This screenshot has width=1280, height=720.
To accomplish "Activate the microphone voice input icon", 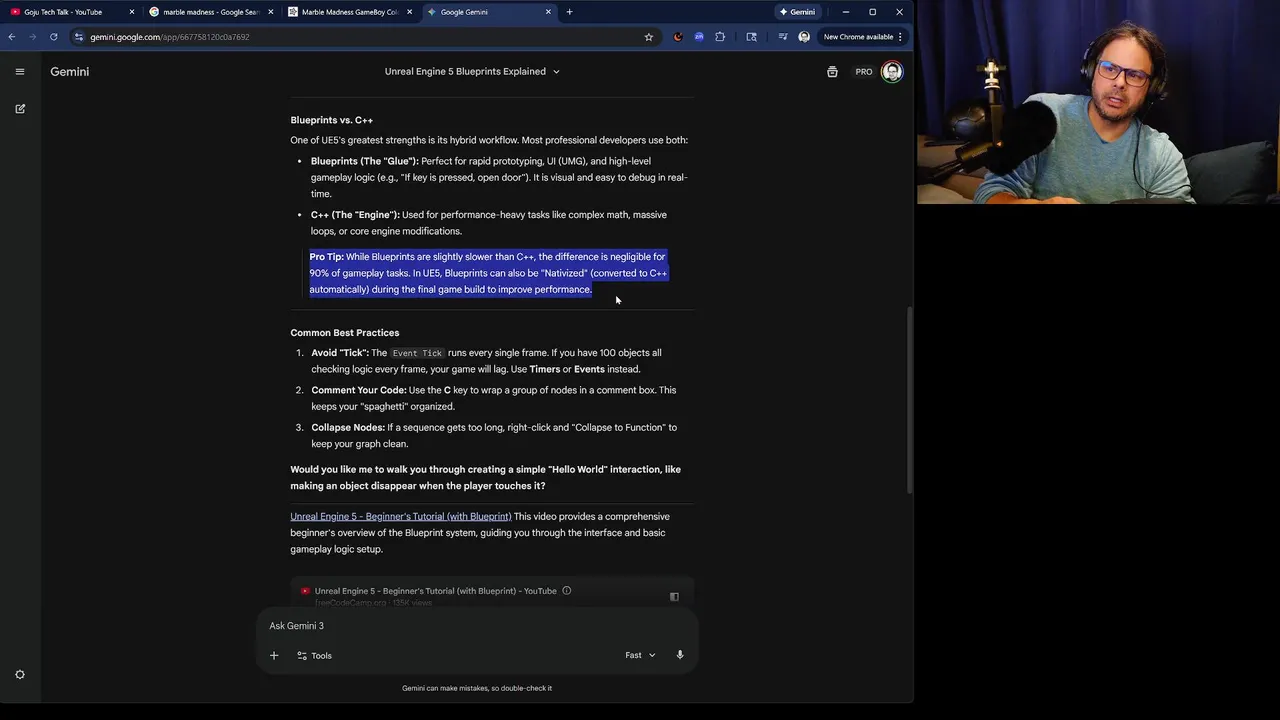I will click(680, 655).
